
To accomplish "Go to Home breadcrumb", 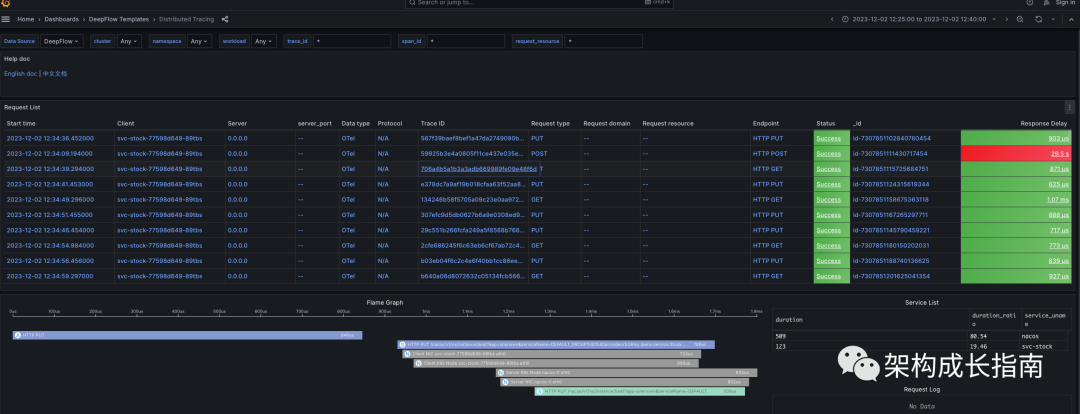I will [x=25, y=19].
